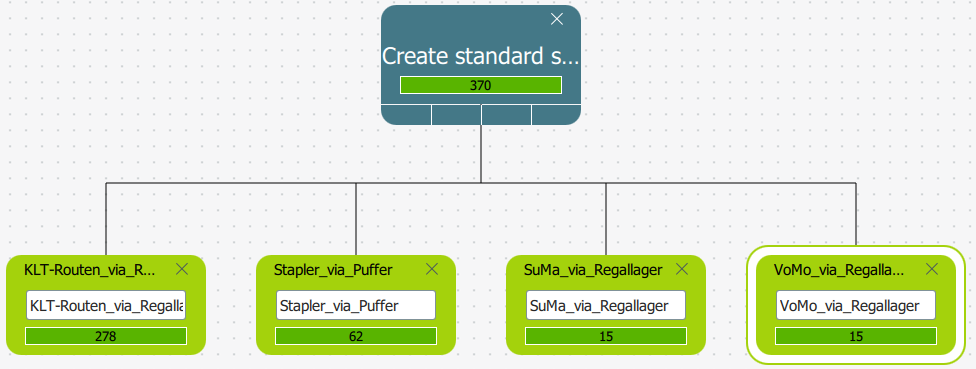976x369 pixels.
Task: Click the X on SuMa_via_Regallager node
Action: [682, 269]
